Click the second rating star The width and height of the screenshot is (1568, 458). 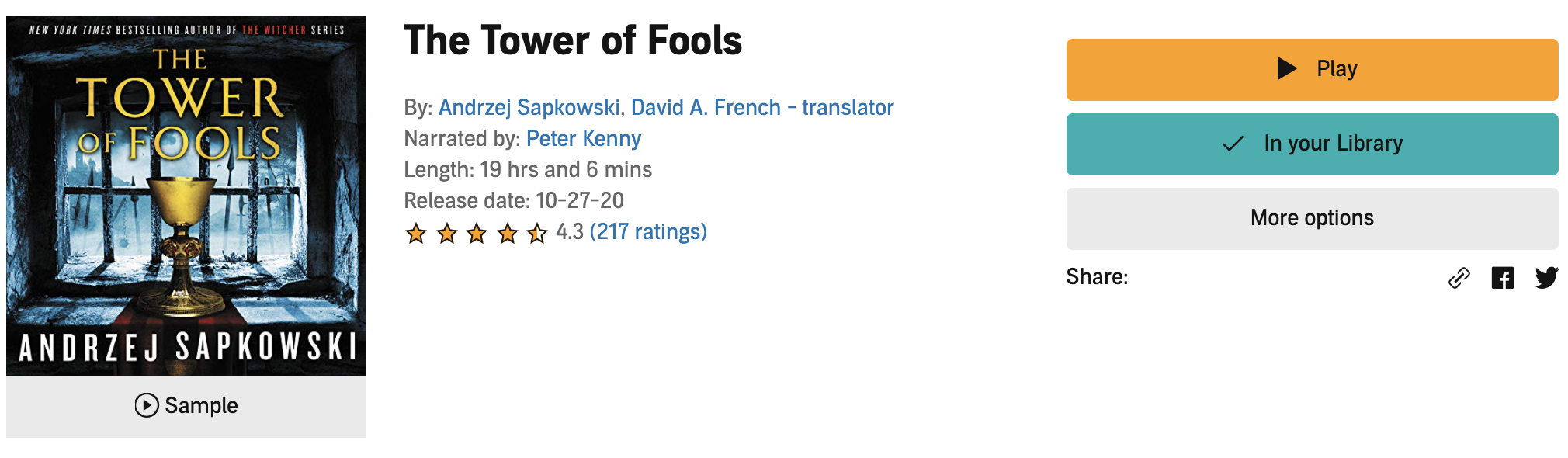point(446,233)
